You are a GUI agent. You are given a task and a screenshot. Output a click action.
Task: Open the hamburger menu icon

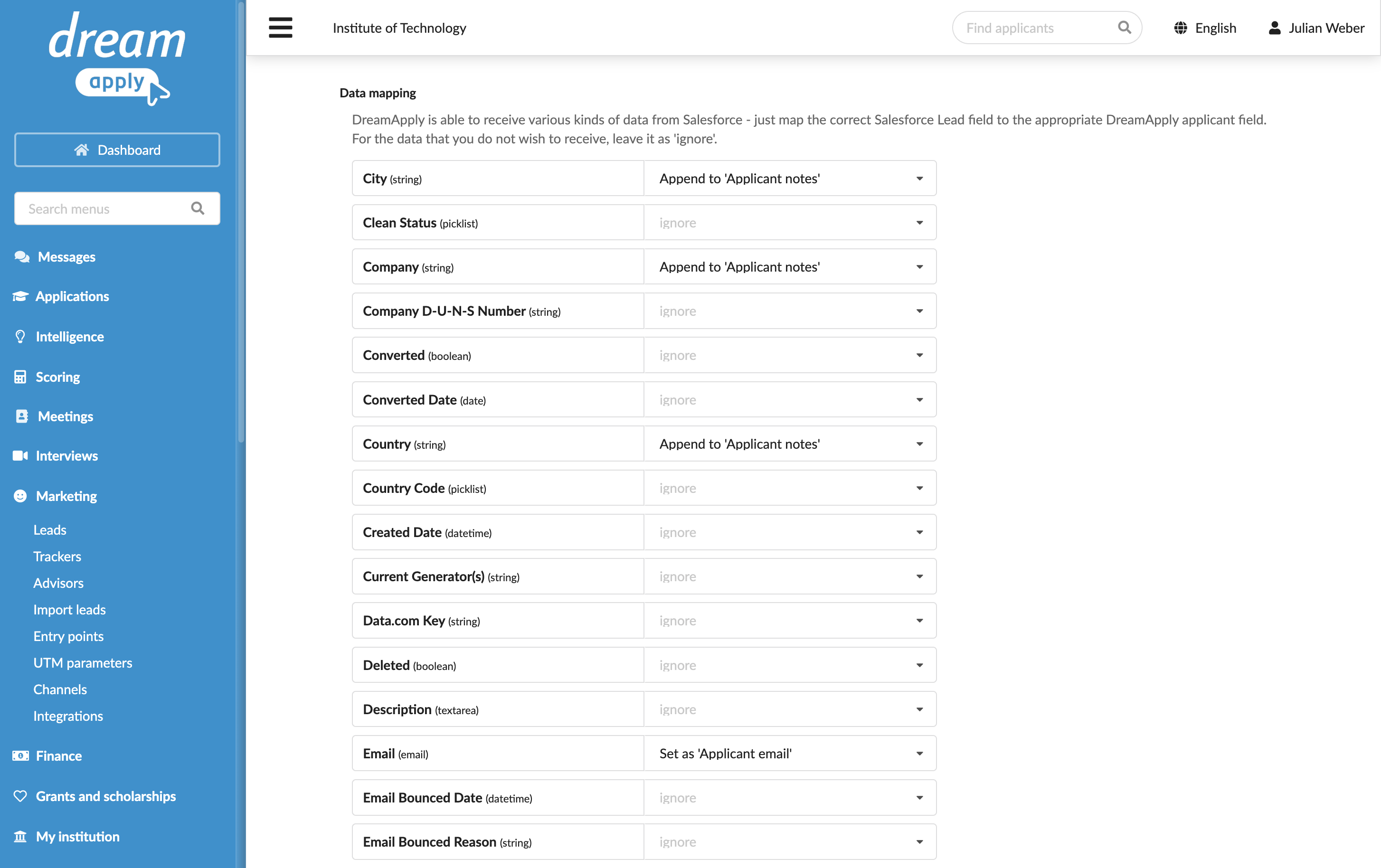click(281, 28)
